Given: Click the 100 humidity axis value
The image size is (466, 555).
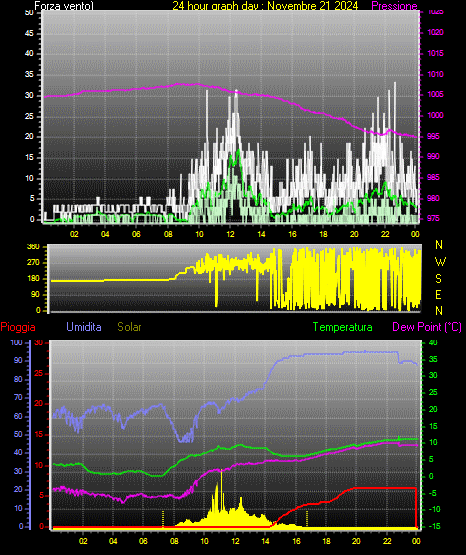Looking at the screenshot, I should (x=16, y=343).
